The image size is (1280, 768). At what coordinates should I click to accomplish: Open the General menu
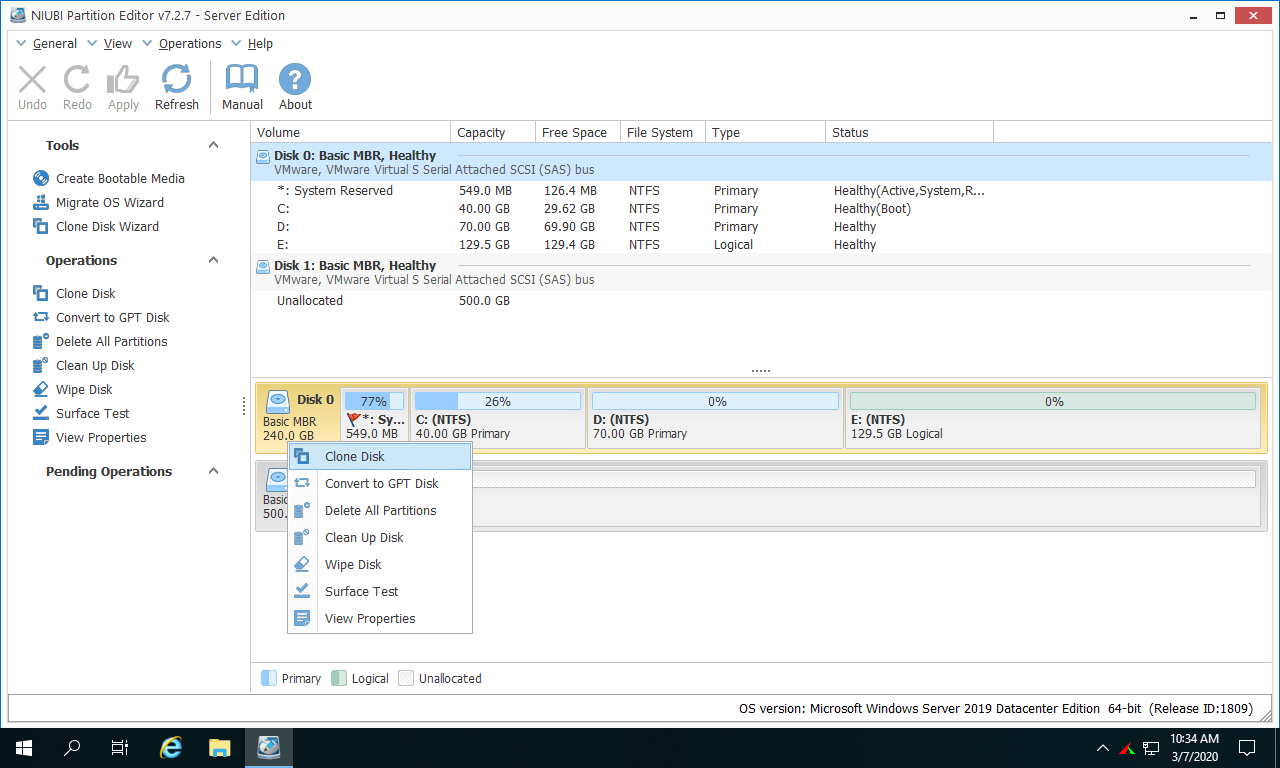tap(54, 43)
